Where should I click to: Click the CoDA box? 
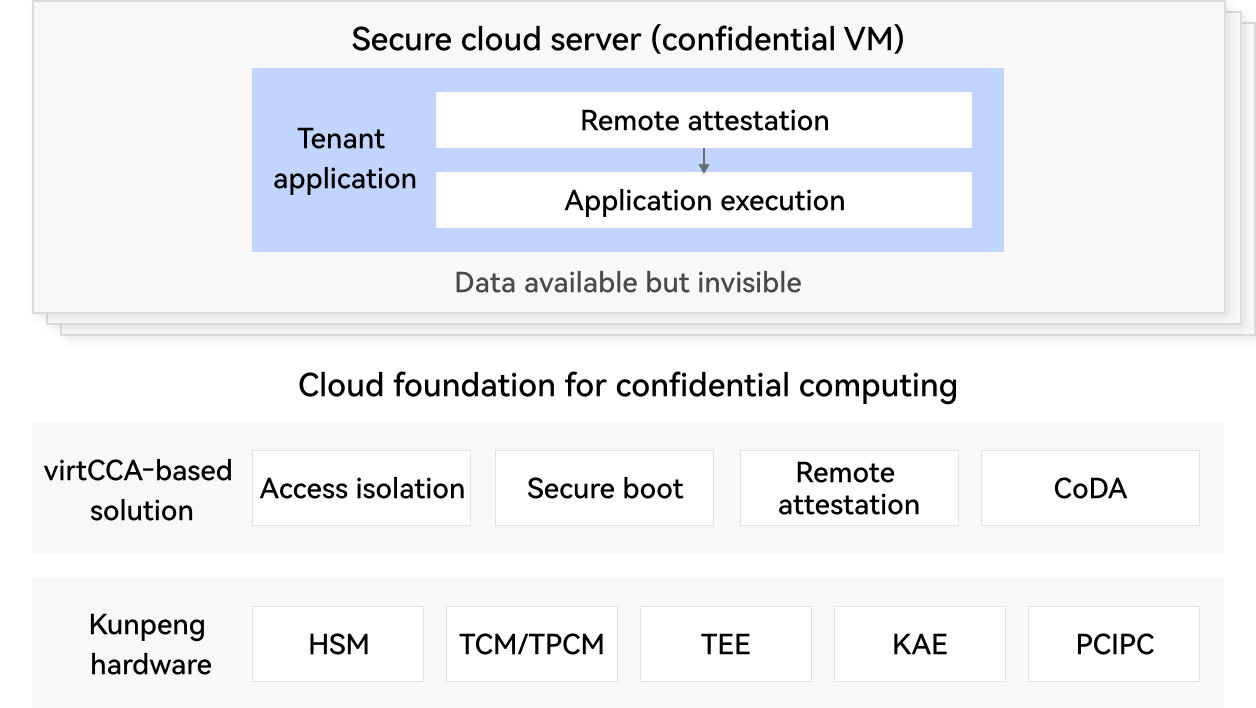[x=1090, y=488]
